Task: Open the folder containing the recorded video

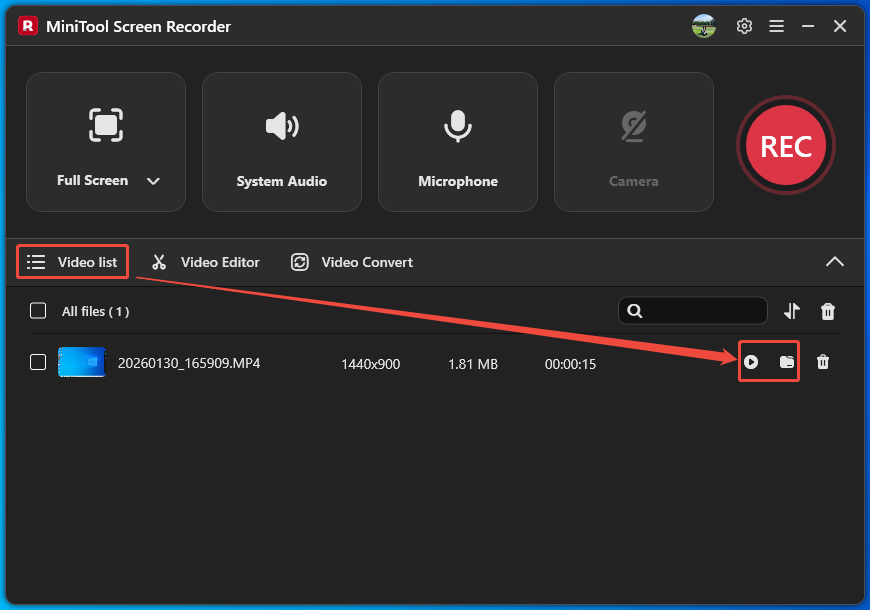Action: coord(786,362)
